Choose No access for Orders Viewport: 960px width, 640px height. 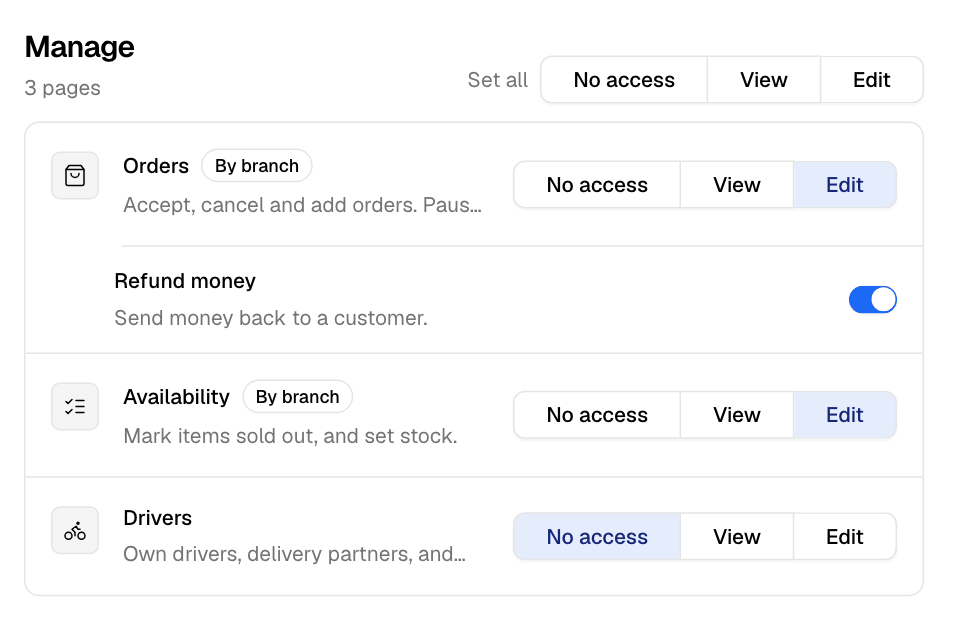coord(597,184)
